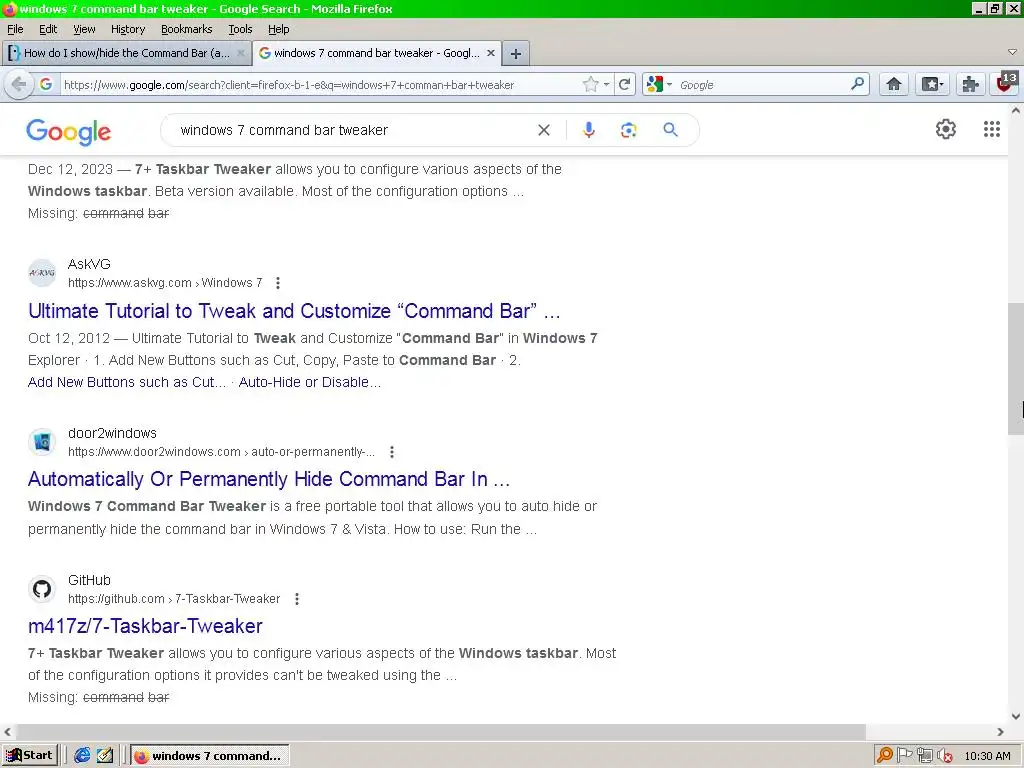Click the Google logo to go home
The width and height of the screenshot is (1024, 768).
pos(69,131)
